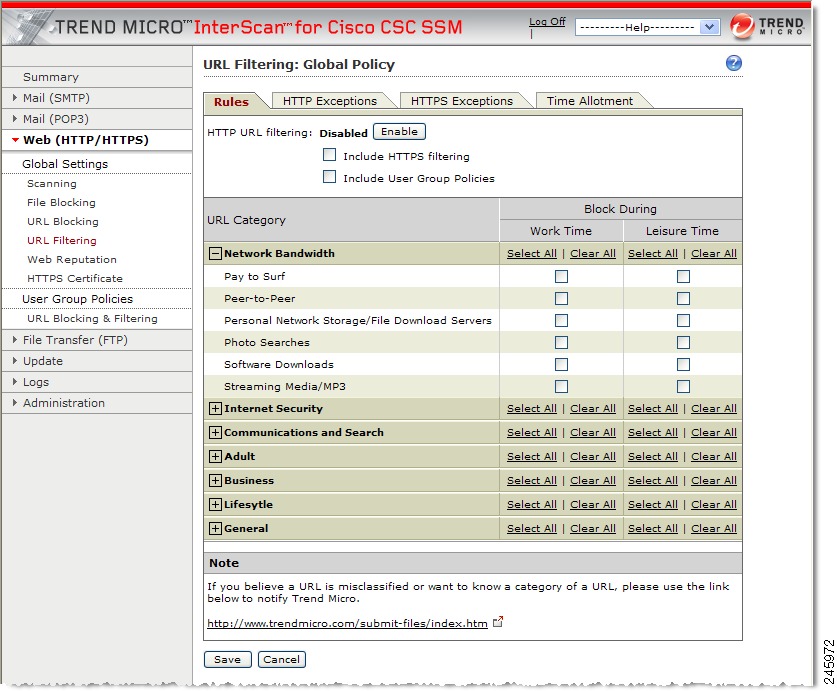Screen dimensions: 837x691
Task: Expand the Communications and Search category
Action: click(x=215, y=433)
